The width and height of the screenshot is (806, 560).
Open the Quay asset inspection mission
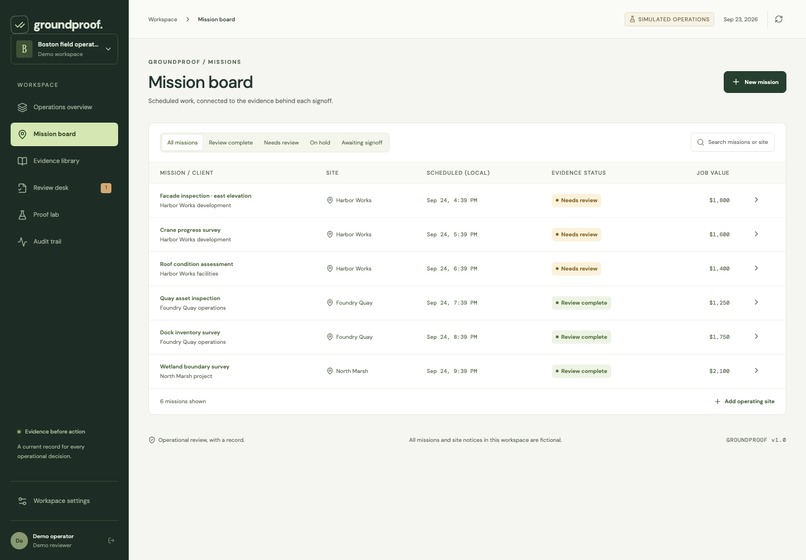click(190, 298)
